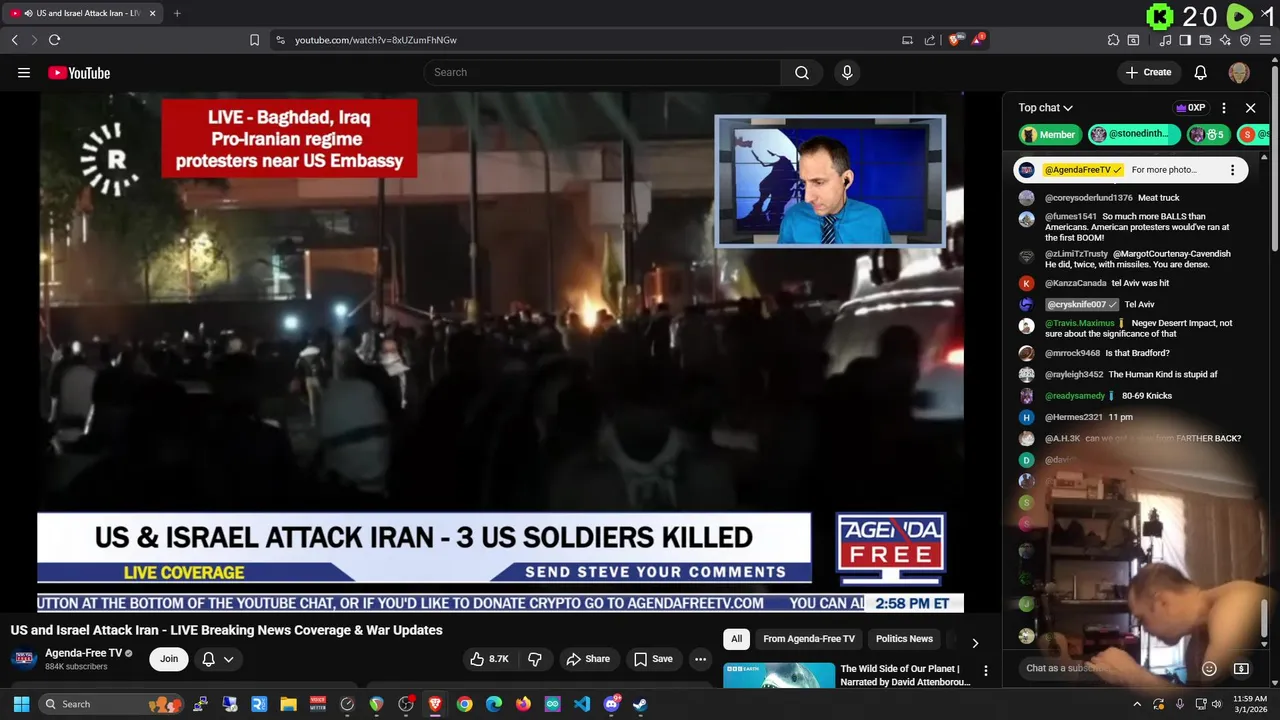Open browser extensions puzzle icon

pos(1113,40)
